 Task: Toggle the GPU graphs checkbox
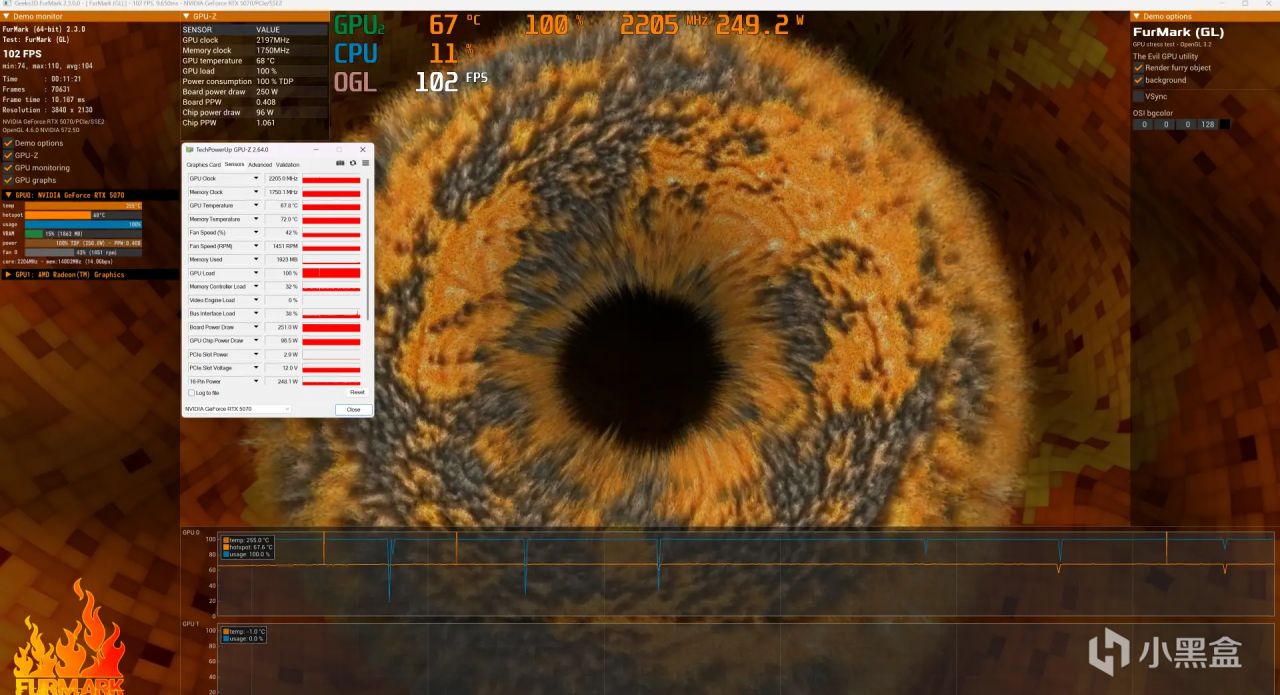pyautogui.click(x=8, y=180)
